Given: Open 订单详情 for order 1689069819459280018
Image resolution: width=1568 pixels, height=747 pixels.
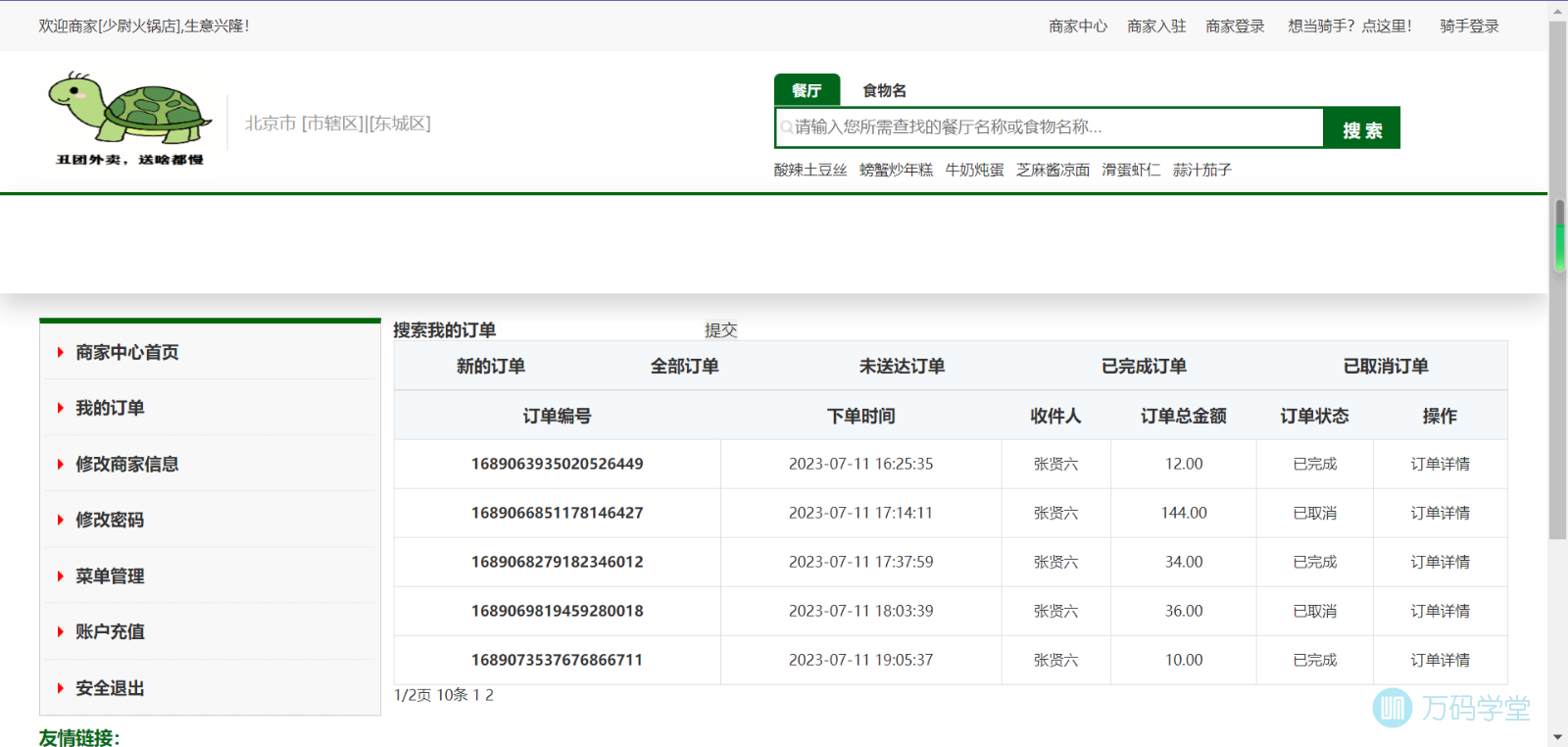Looking at the screenshot, I should pyautogui.click(x=1440, y=611).
